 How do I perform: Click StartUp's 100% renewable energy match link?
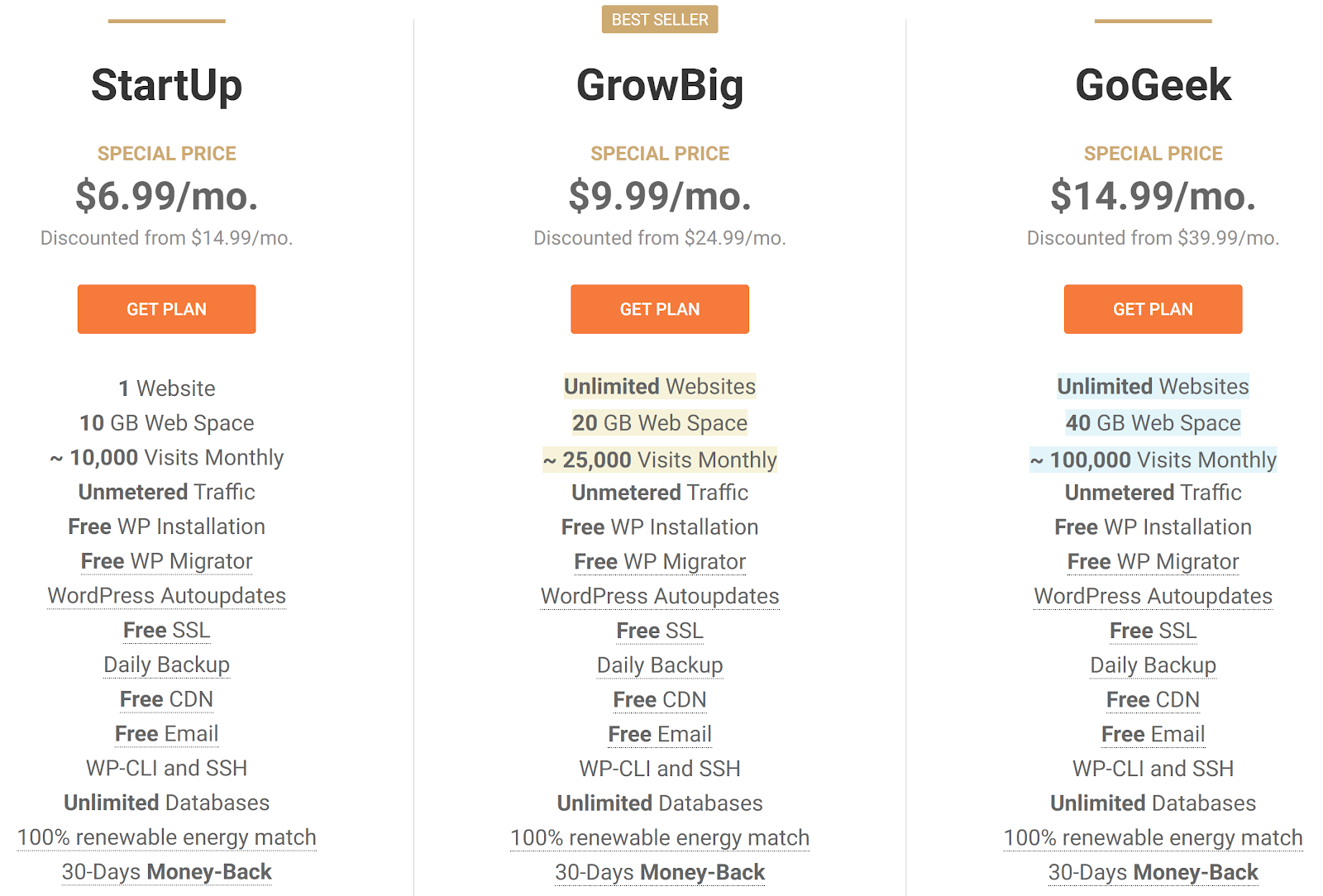tap(166, 837)
